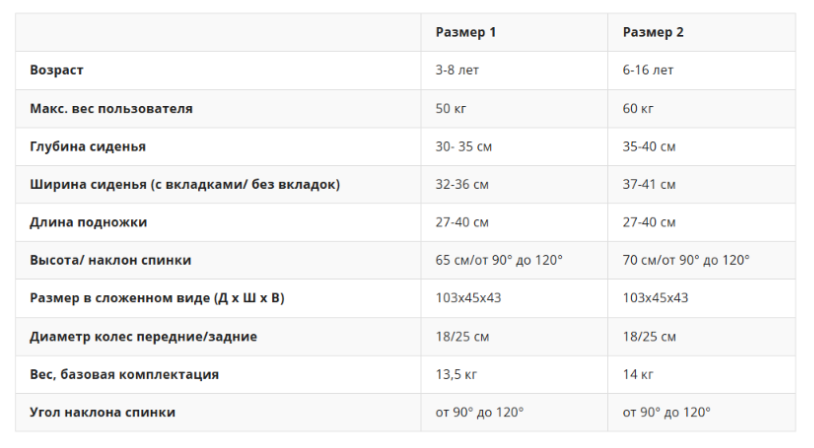
Task: Click the "30- 35 см" seat depth cell
Action: [463, 146]
